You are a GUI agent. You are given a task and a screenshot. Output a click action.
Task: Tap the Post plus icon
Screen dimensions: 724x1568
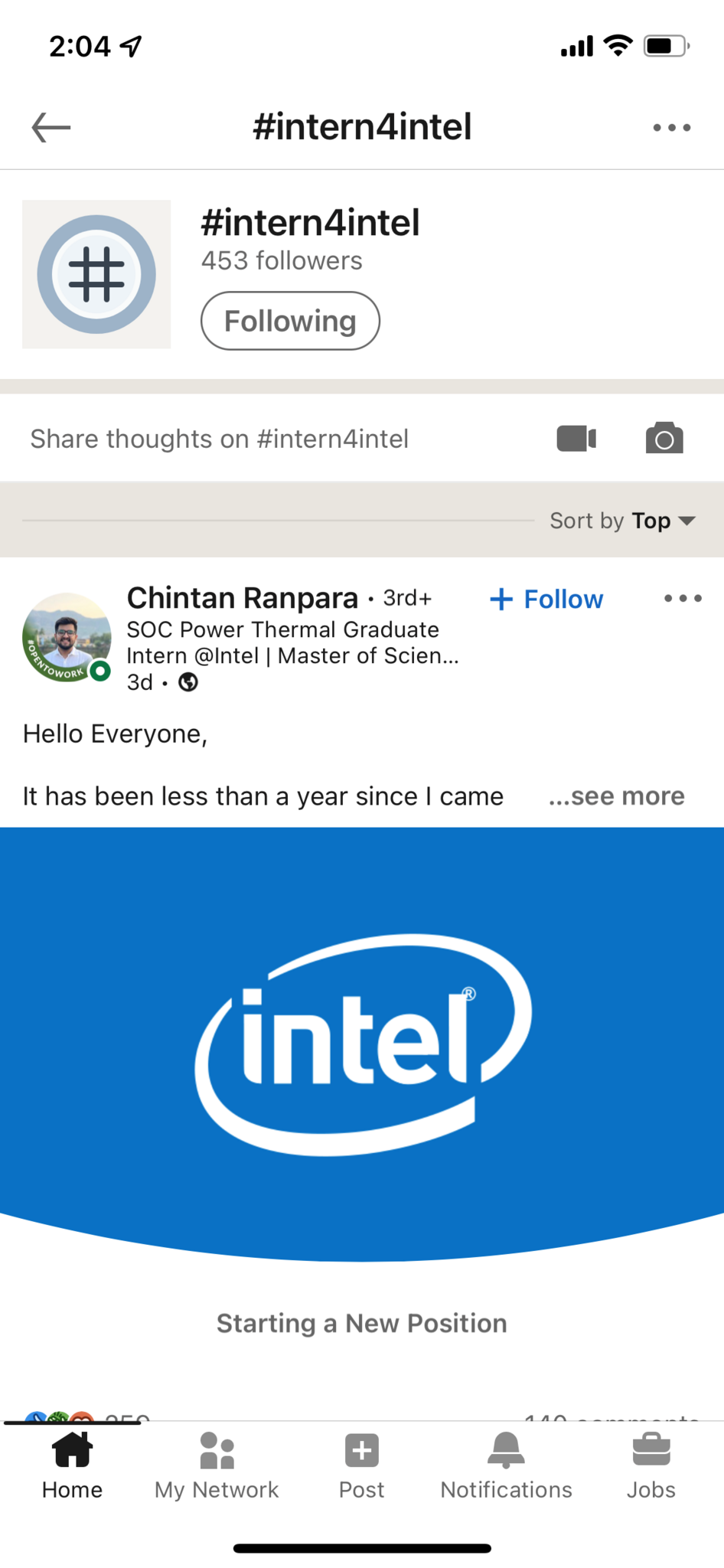[361, 1465]
